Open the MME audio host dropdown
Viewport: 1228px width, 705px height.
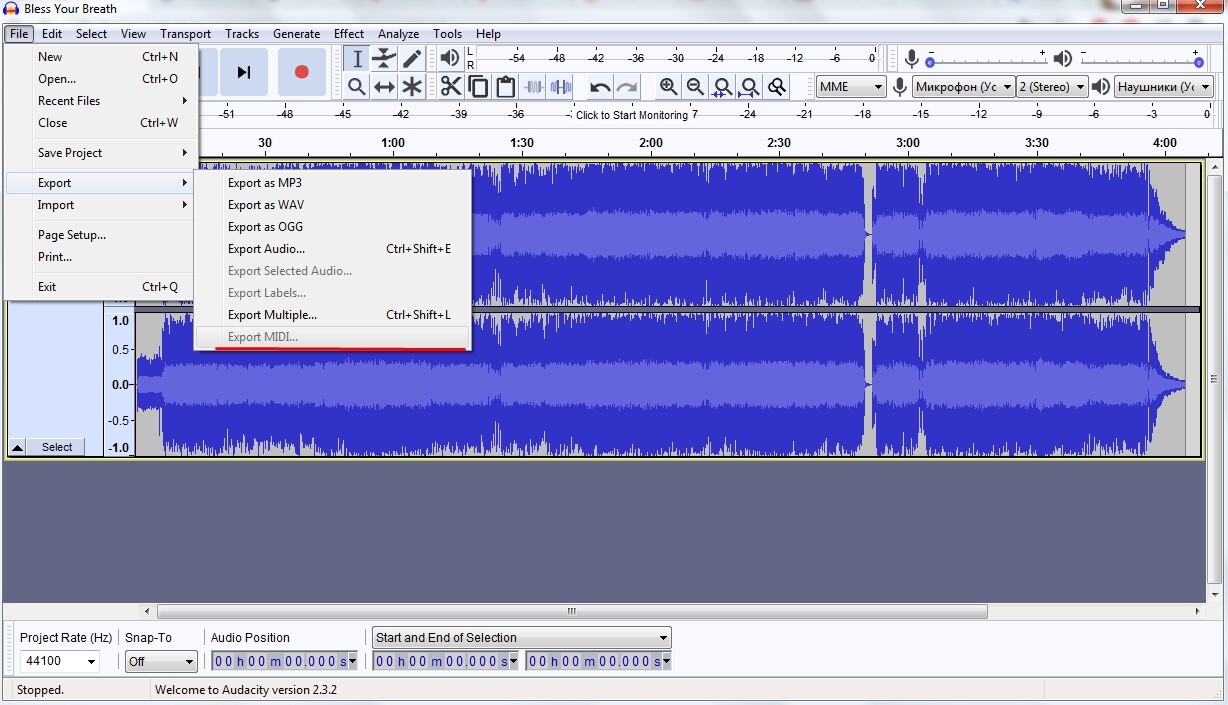851,87
